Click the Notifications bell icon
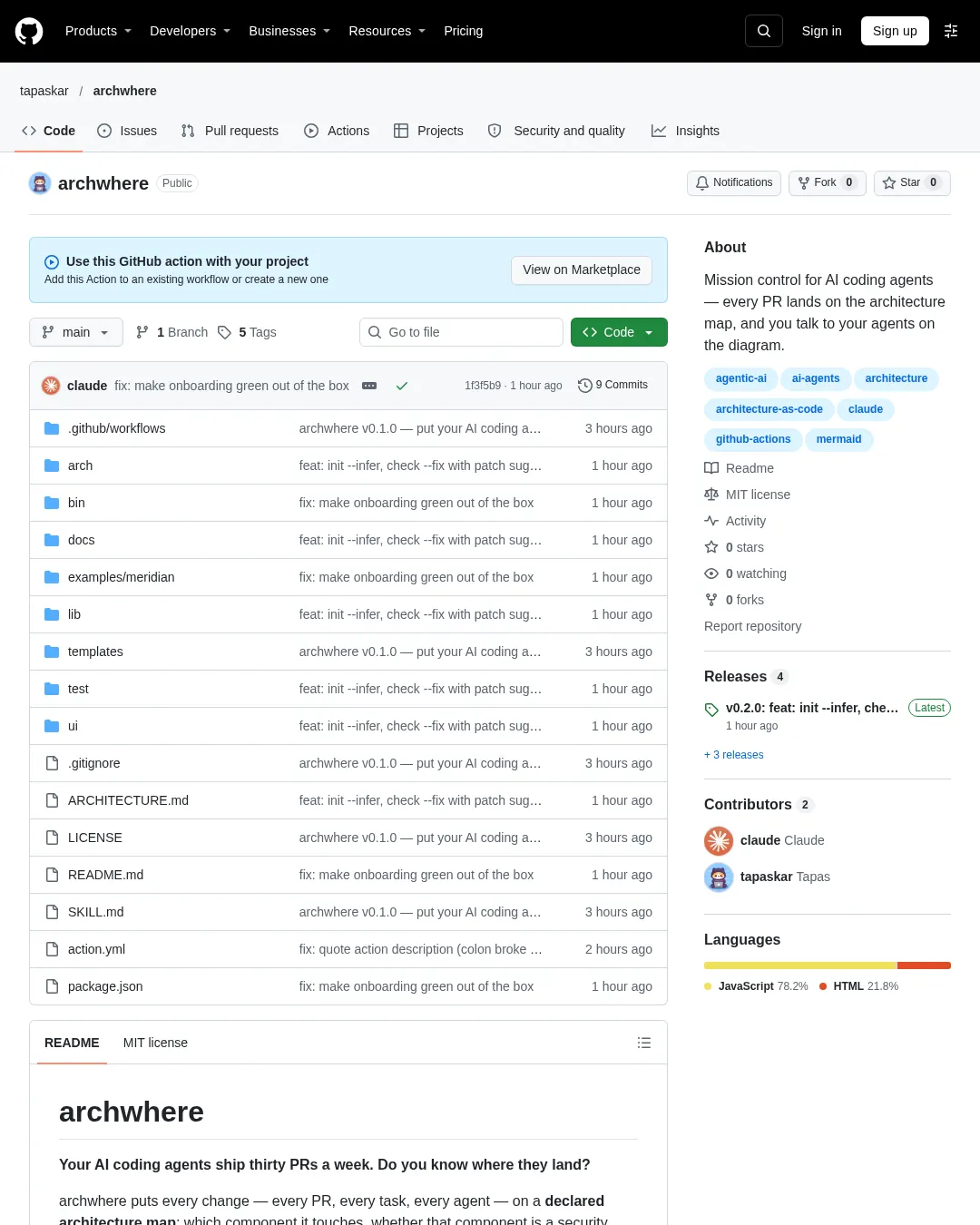The image size is (980, 1225). click(x=702, y=183)
